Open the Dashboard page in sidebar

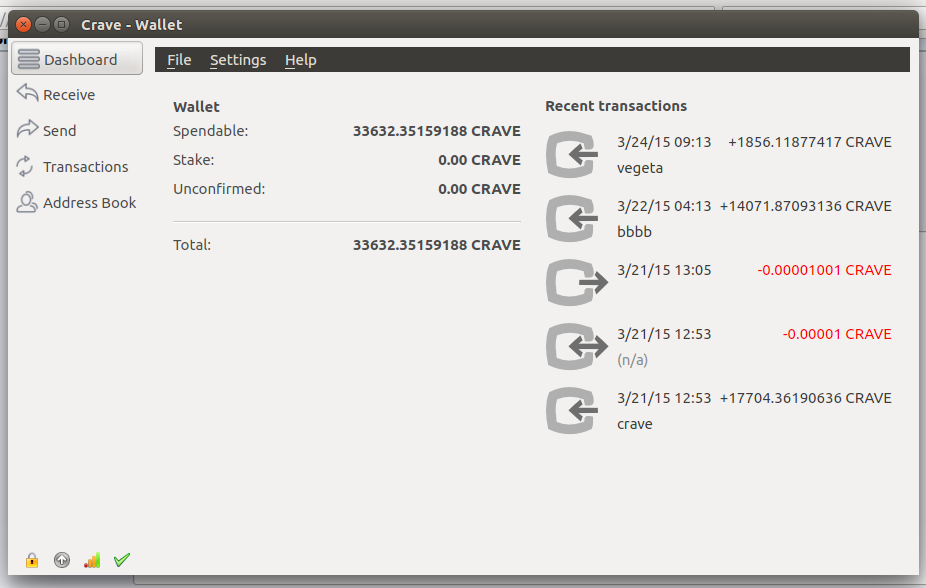[x=77, y=59]
